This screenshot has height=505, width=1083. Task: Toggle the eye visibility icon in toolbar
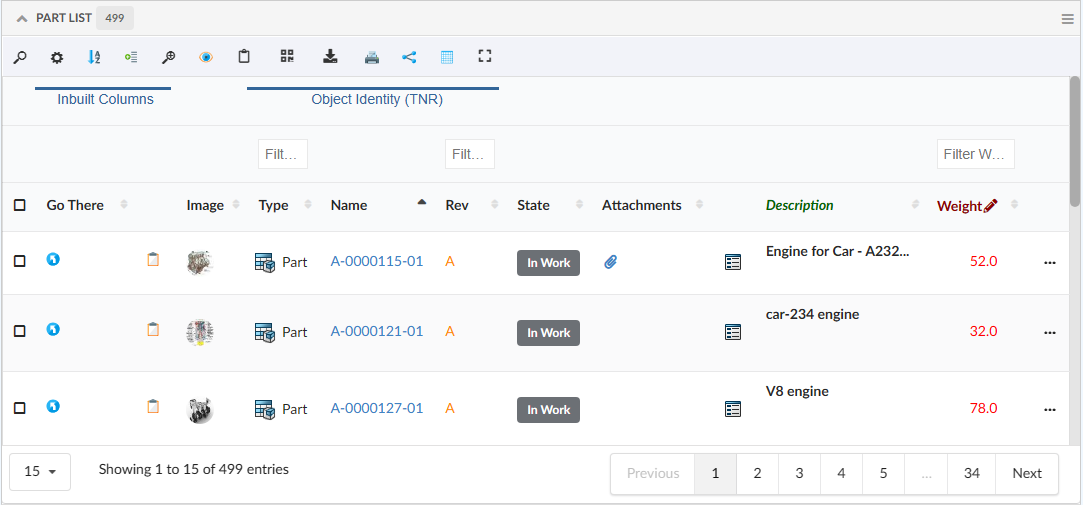coord(205,57)
